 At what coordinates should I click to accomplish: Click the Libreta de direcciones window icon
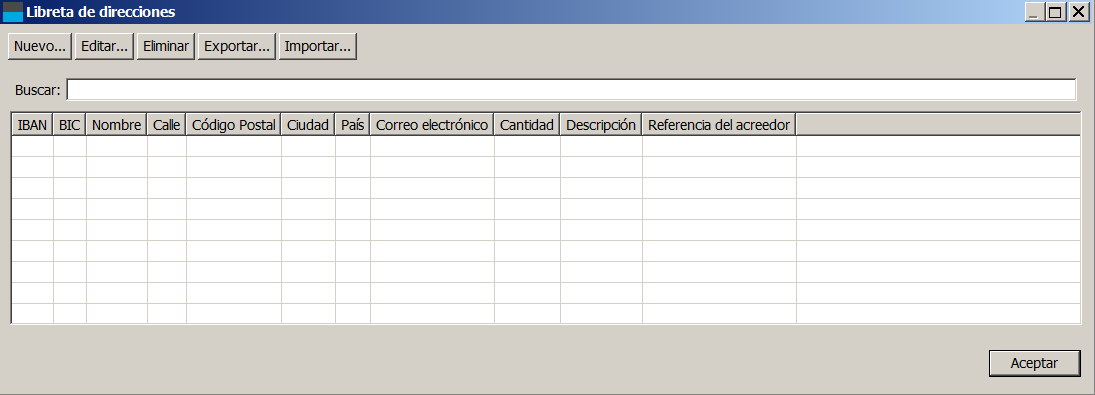(x=13, y=12)
